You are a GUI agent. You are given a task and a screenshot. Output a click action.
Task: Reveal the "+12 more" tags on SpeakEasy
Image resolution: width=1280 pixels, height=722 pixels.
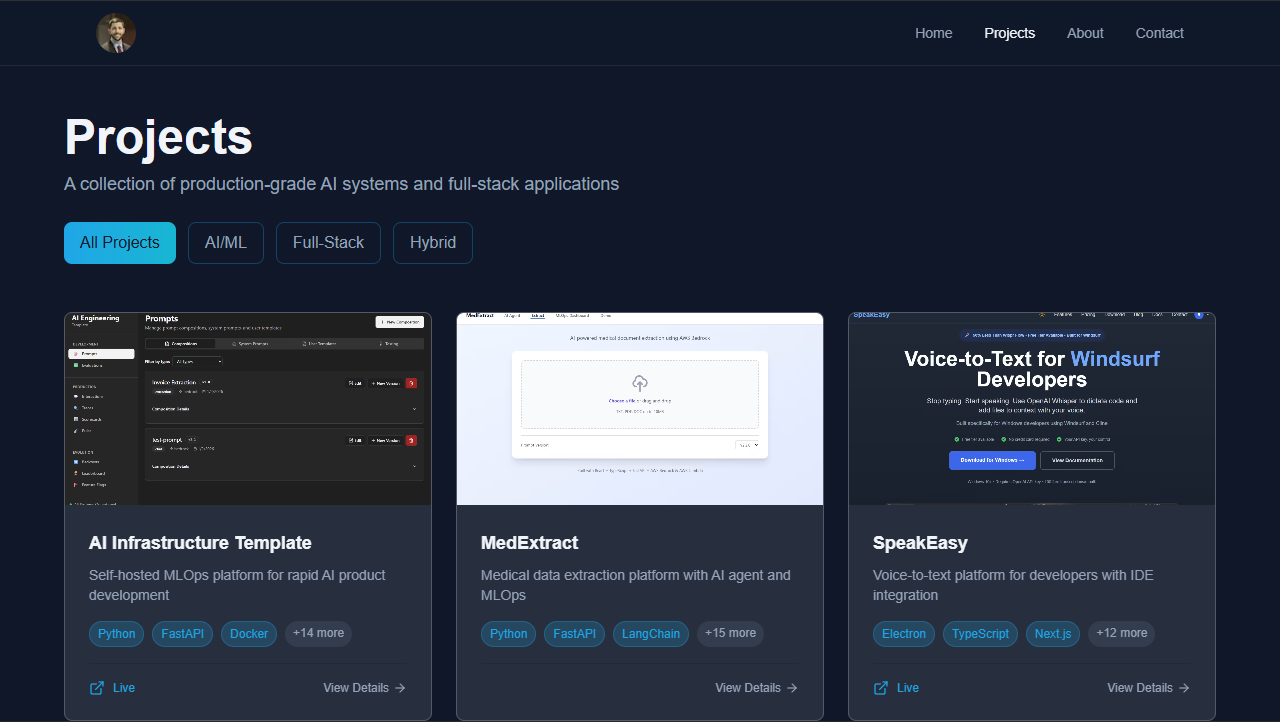point(1121,633)
